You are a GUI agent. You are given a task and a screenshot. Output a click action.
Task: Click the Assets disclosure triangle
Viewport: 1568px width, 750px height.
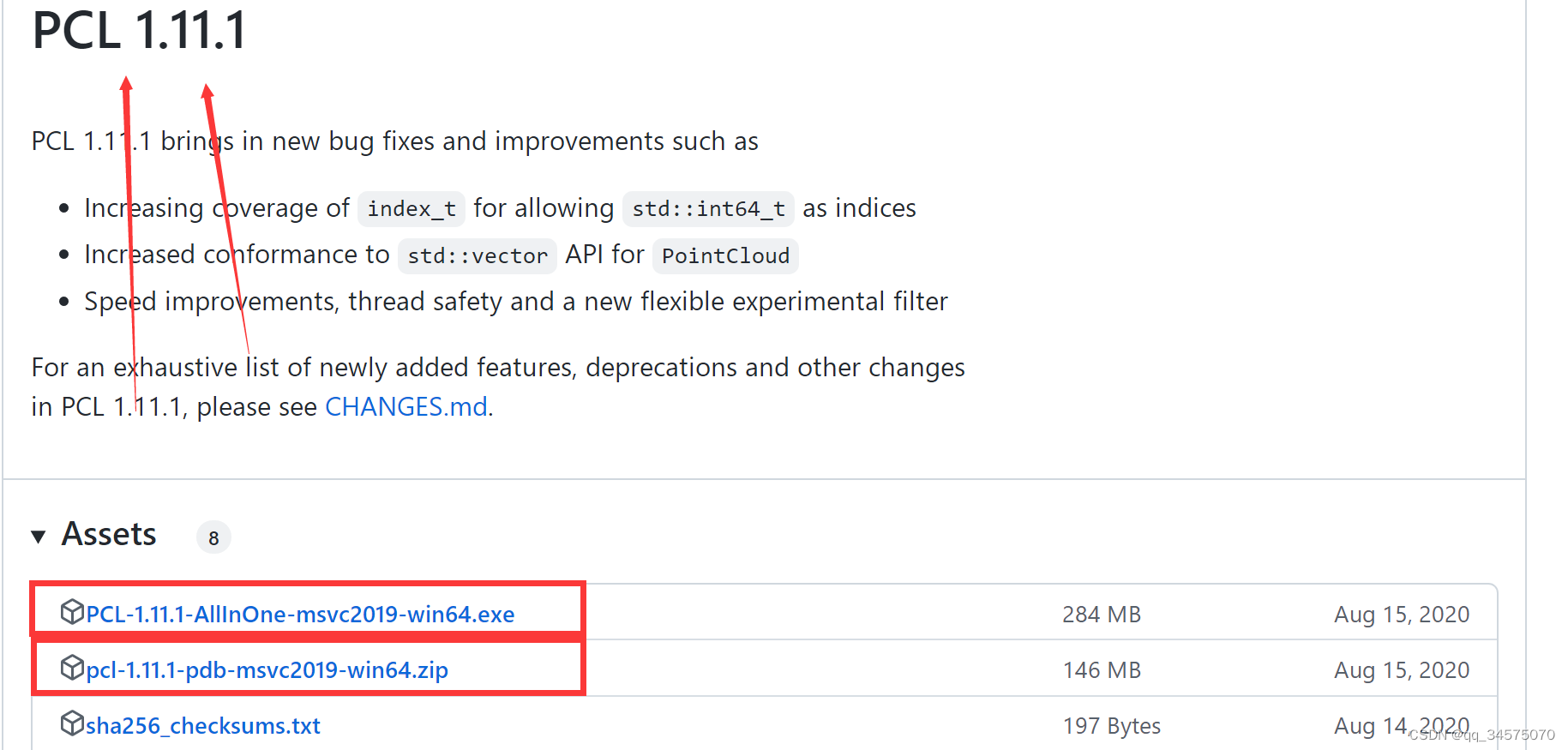click(39, 535)
